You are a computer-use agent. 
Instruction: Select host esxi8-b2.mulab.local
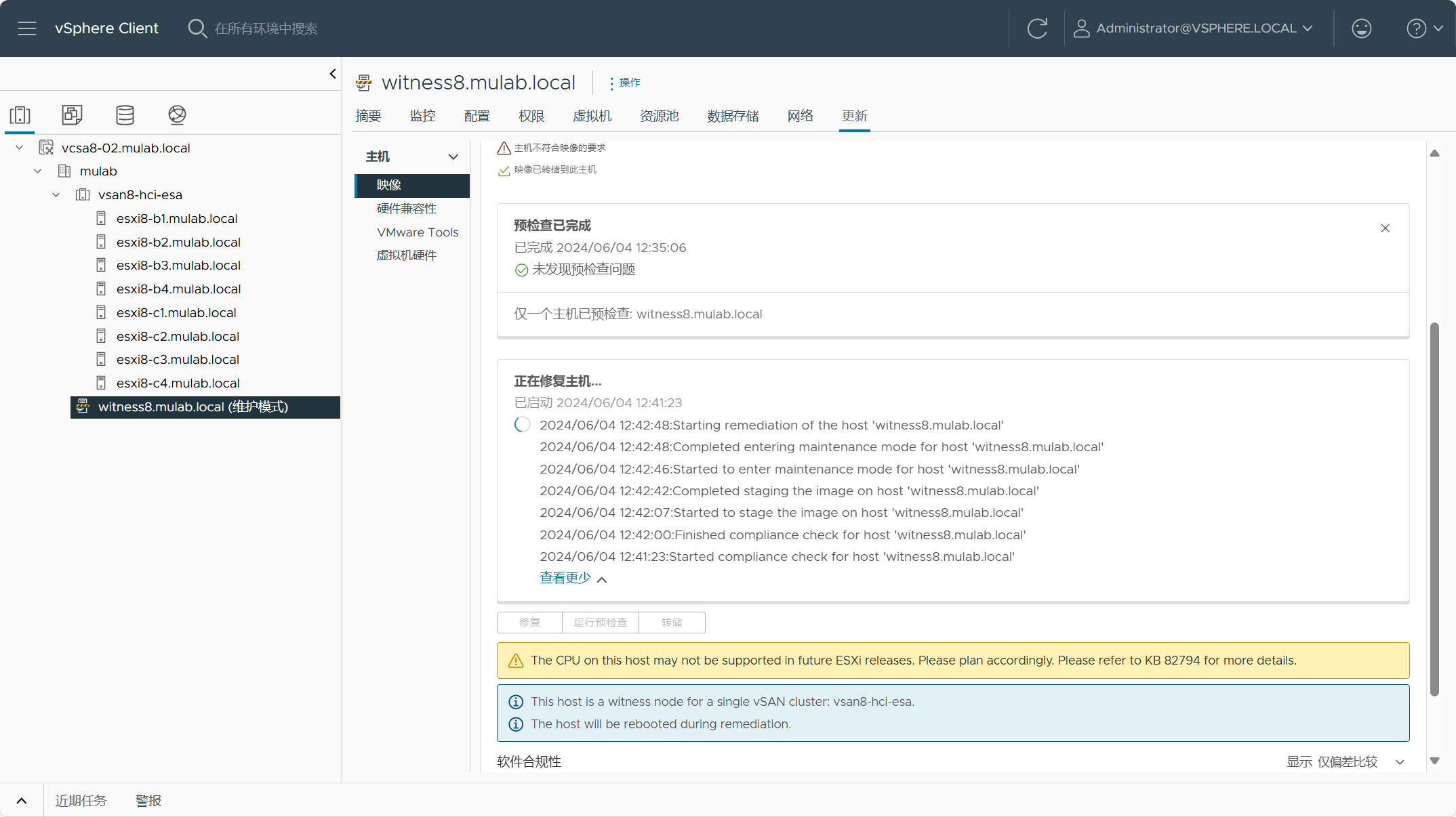(x=178, y=243)
